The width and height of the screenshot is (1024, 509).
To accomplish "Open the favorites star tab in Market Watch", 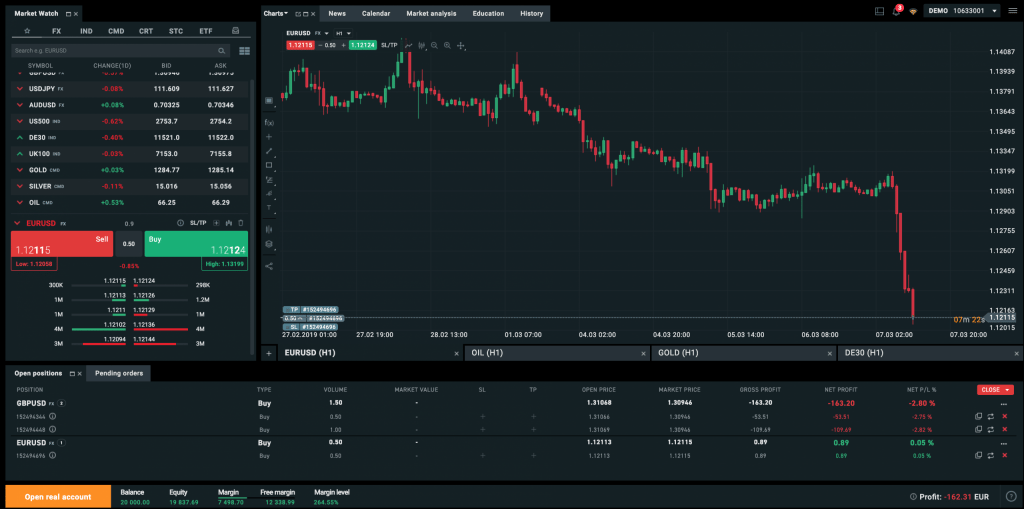I will click(x=27, y=31).
